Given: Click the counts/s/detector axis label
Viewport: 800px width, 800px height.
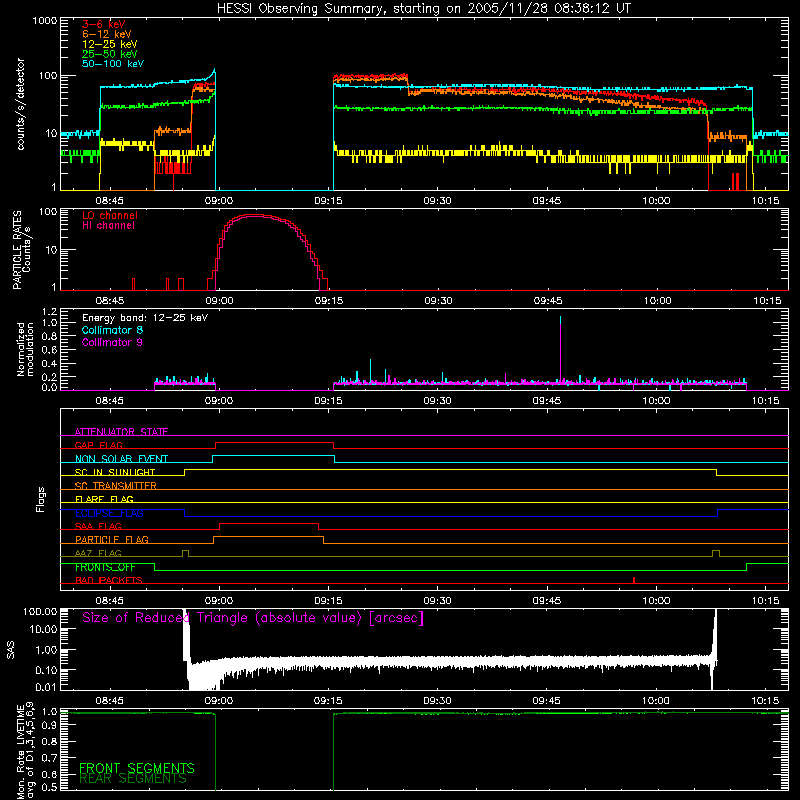Looking at the screenshot, I should click(x=21, y=104).
